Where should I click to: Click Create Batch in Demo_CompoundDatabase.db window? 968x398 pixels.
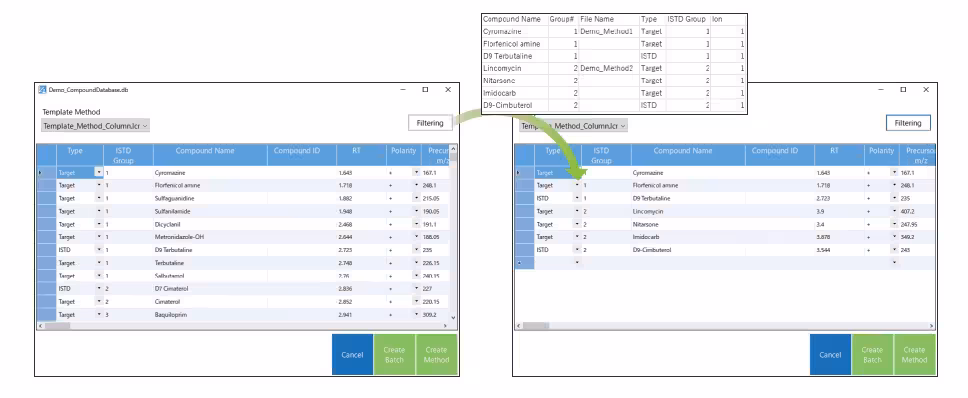tap(394, 355)
